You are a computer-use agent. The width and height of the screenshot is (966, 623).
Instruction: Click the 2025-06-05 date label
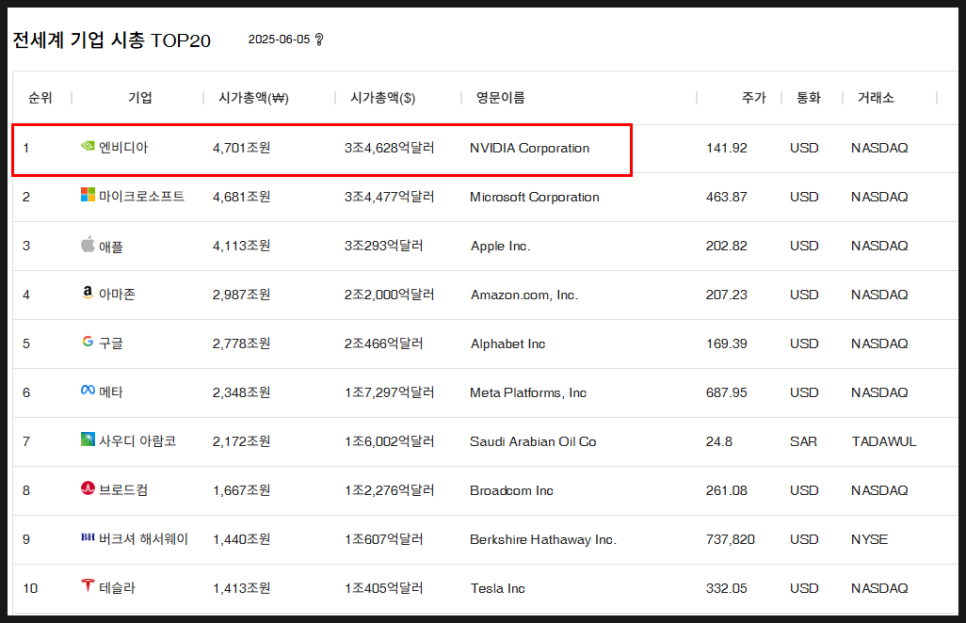click(x=279, y=39)
